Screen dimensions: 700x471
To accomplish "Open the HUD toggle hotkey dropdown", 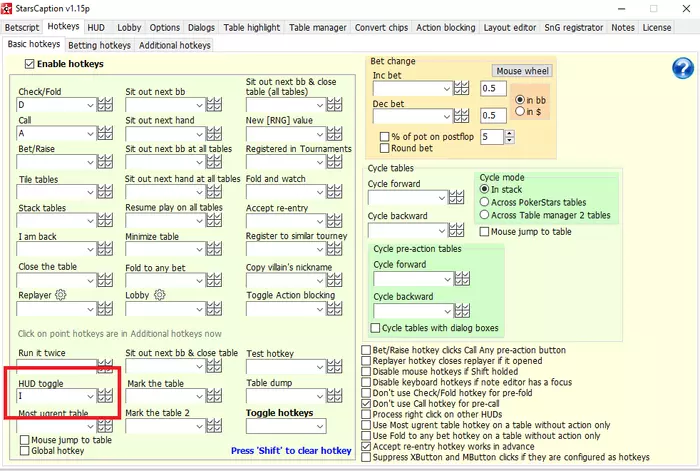I will [x=90, y=396].
